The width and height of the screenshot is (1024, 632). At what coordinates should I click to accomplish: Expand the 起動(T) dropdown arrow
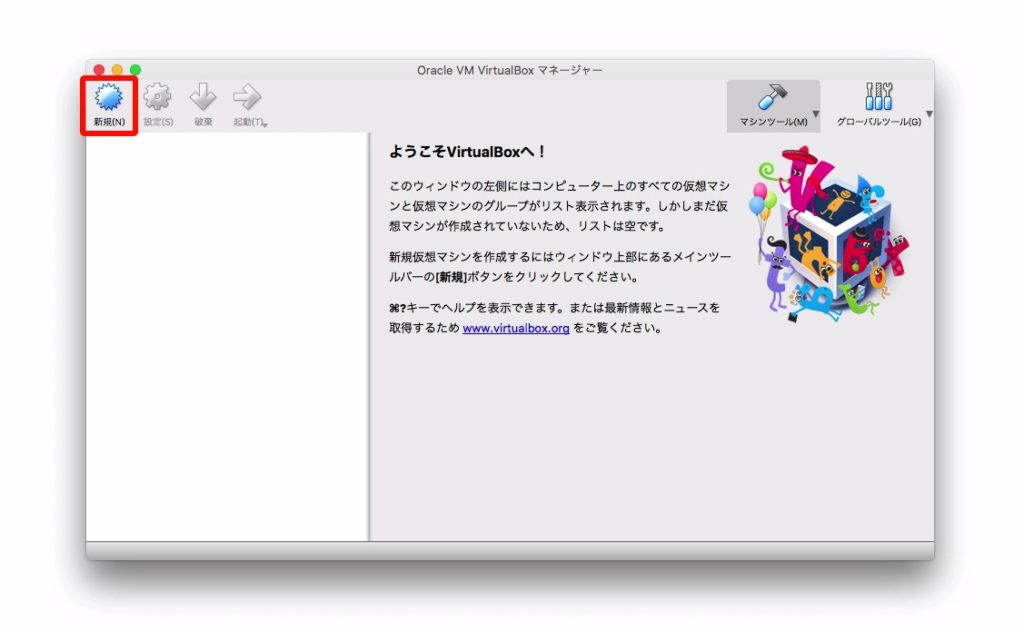point(265,124)
